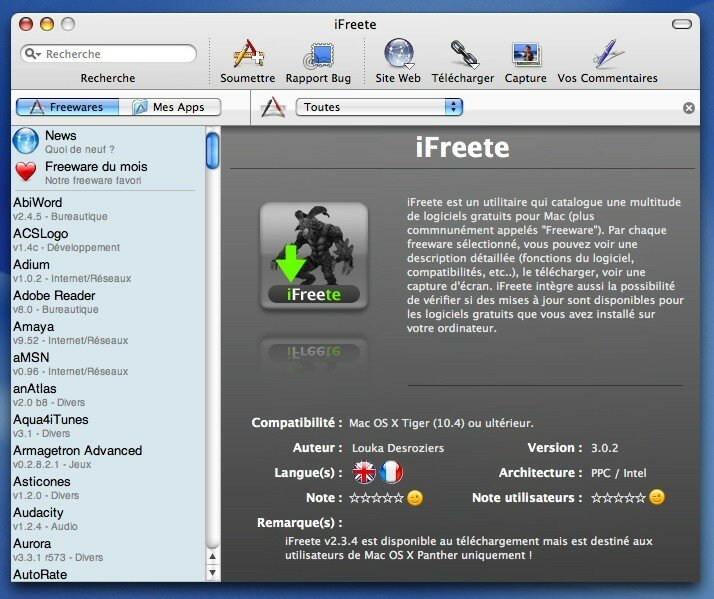Click the Louka Desroziers author name
Viewport: 714px width, 599px height.
398,448
